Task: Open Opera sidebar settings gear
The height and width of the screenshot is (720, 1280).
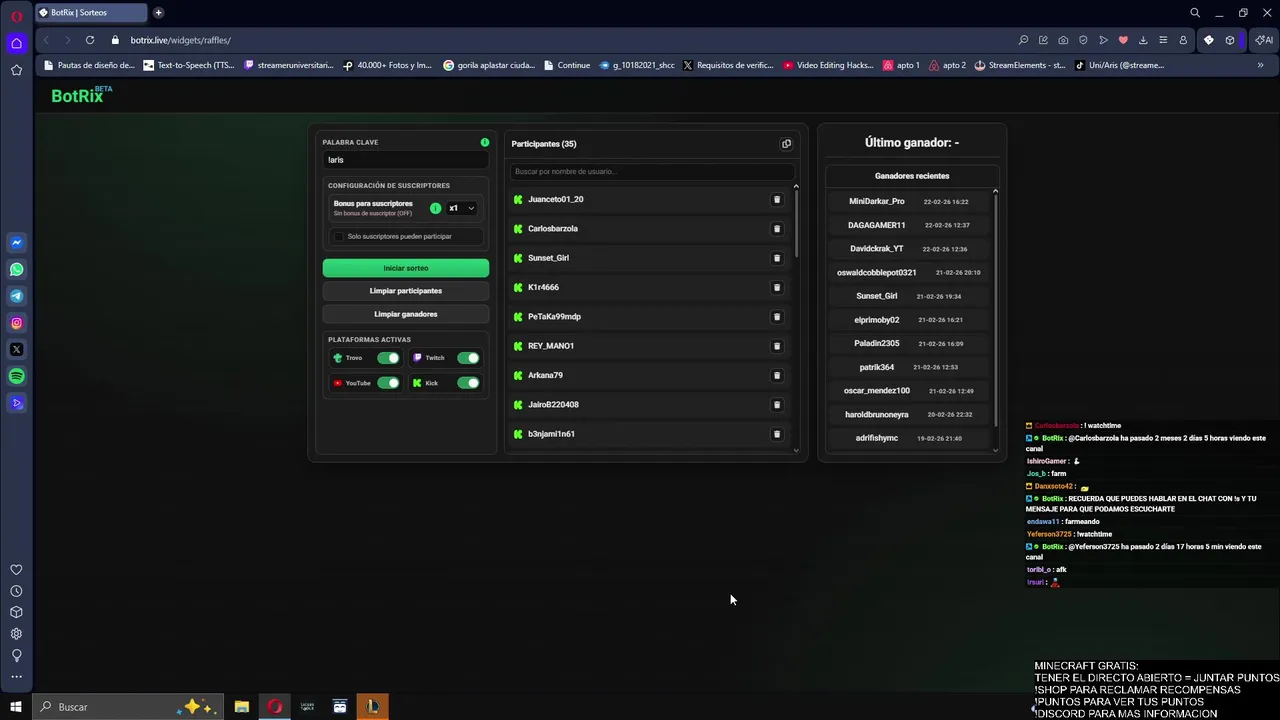Action: click(x=16, y=634)
